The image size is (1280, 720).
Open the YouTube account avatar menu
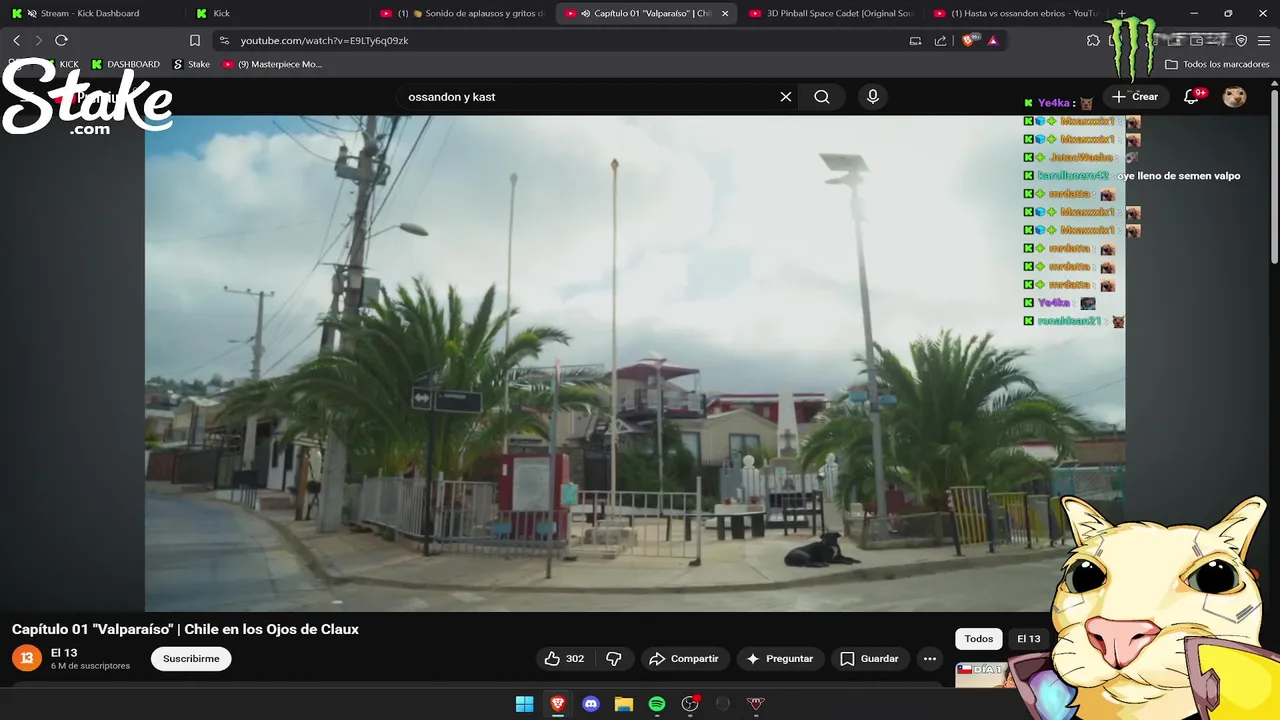point(1235,97)
